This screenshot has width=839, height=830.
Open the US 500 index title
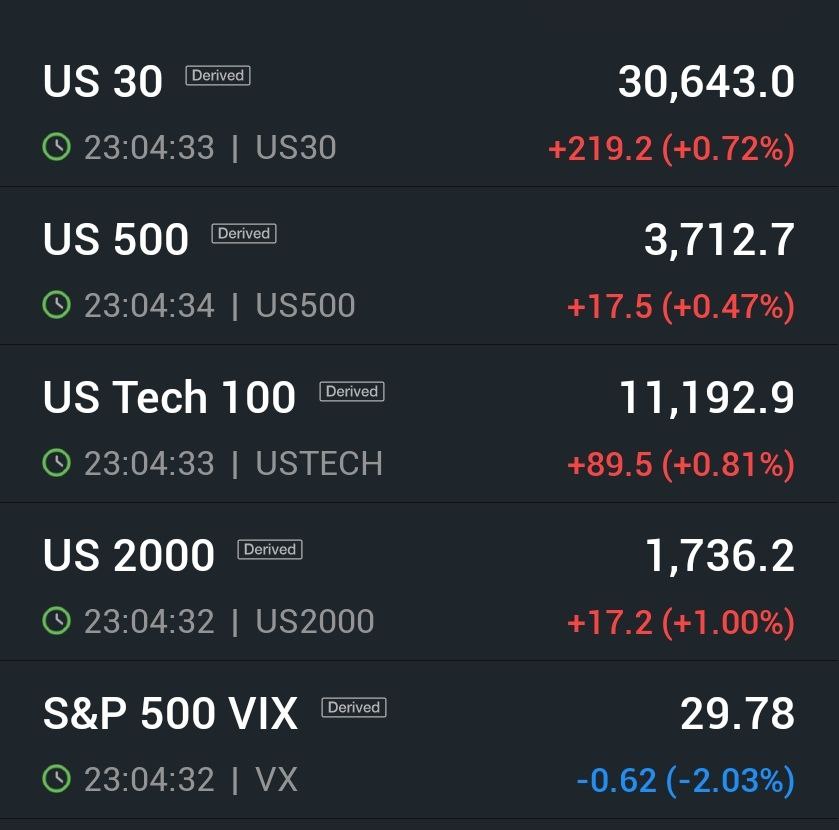116,239
